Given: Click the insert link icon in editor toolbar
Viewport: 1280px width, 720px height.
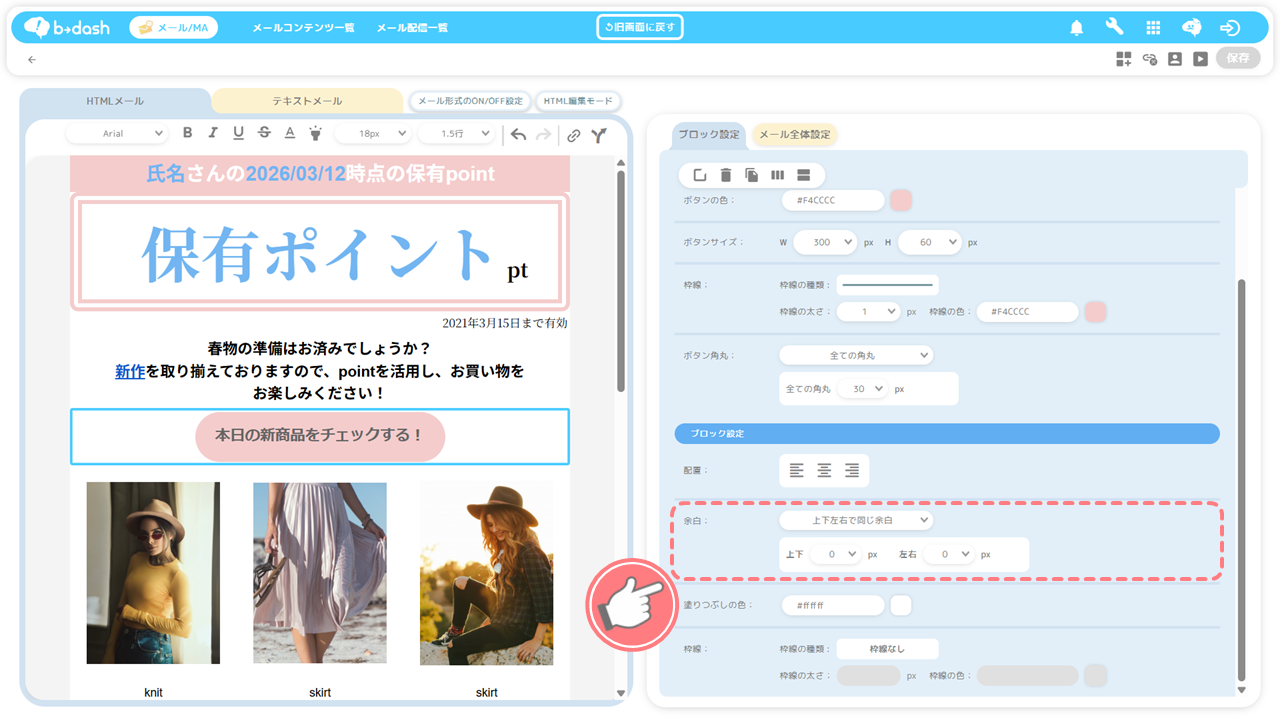Looking at the screenshot, I should [573, 134].
